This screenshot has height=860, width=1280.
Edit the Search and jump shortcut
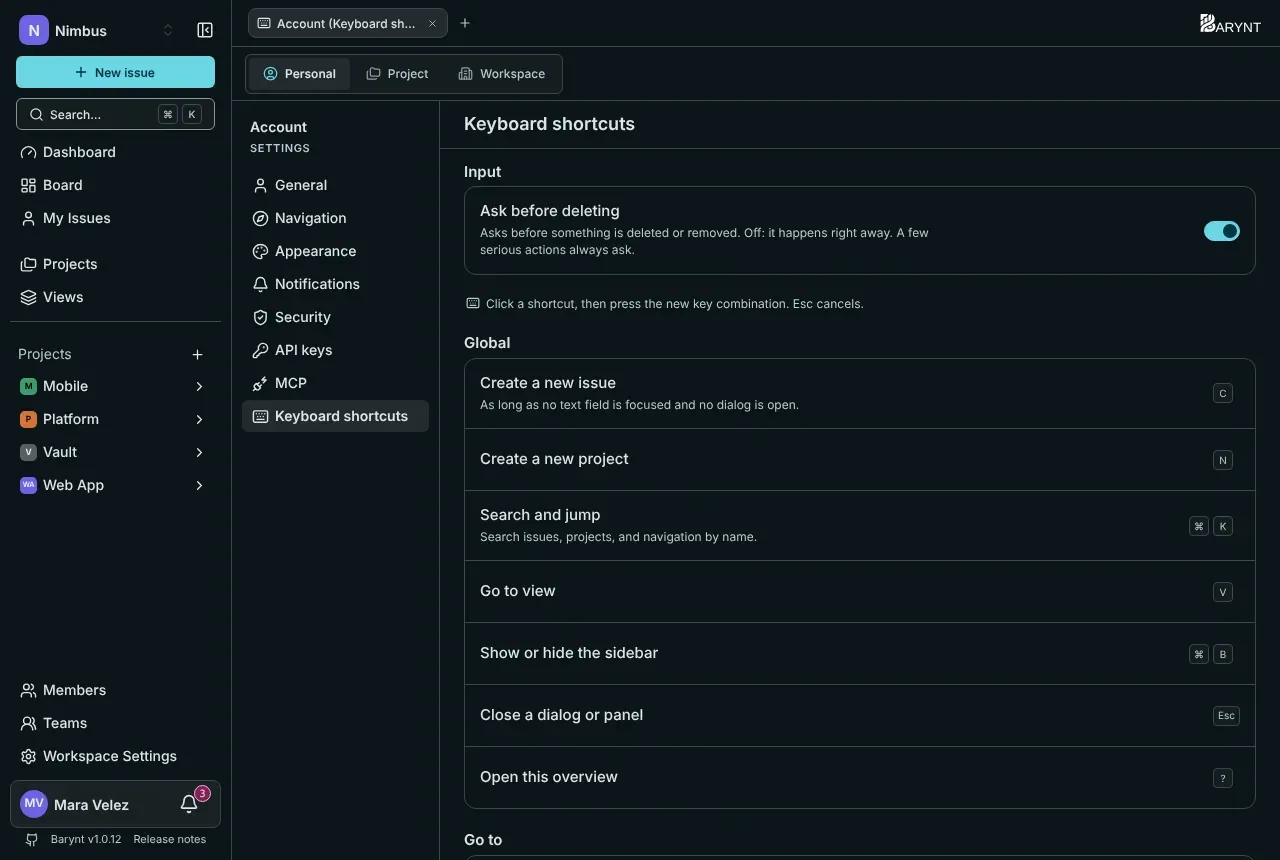[1211, 526]
